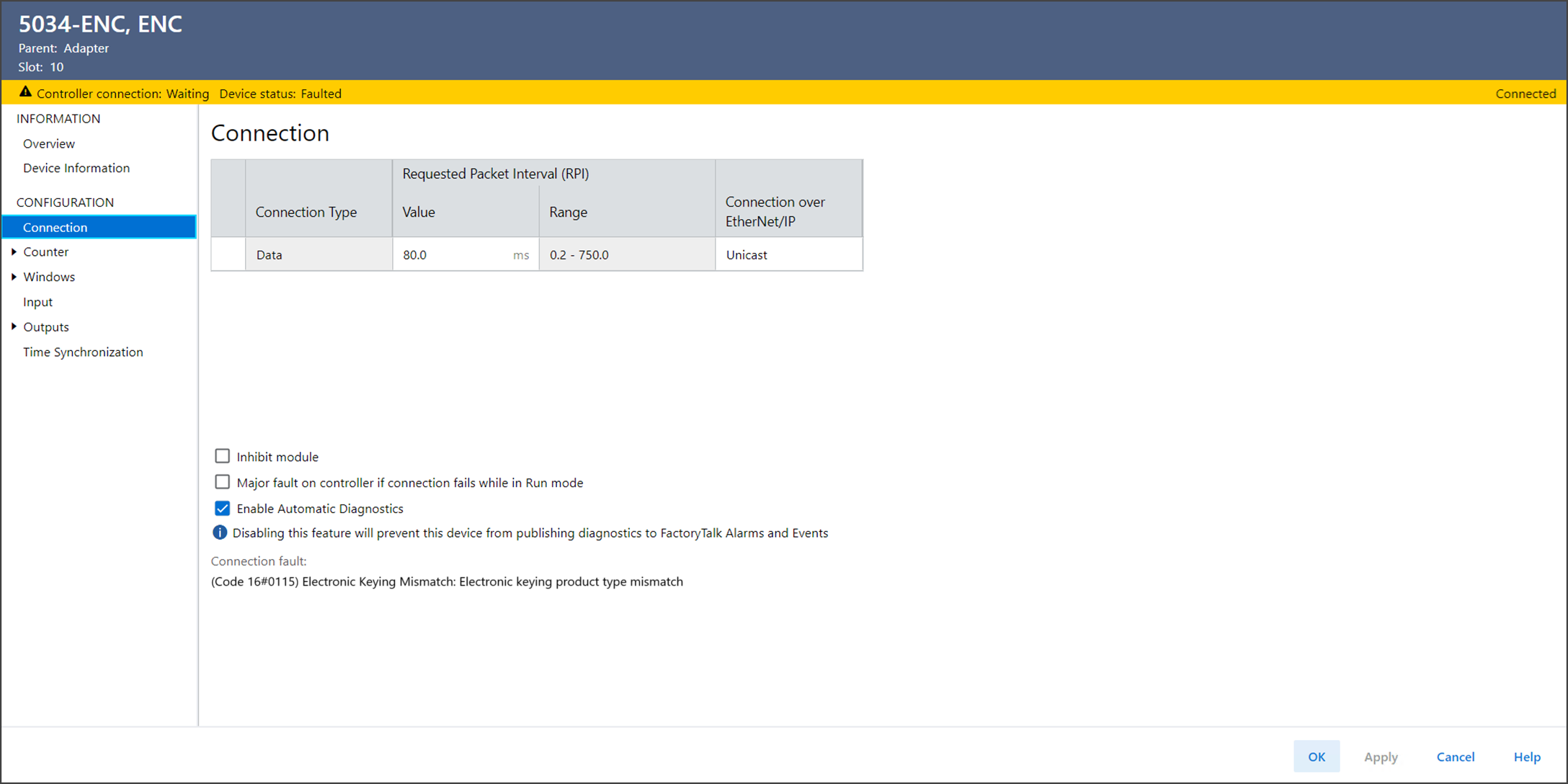Open the Unicast connection dropdown
This screenshot has height=784, width=1568.
(788, 254)
